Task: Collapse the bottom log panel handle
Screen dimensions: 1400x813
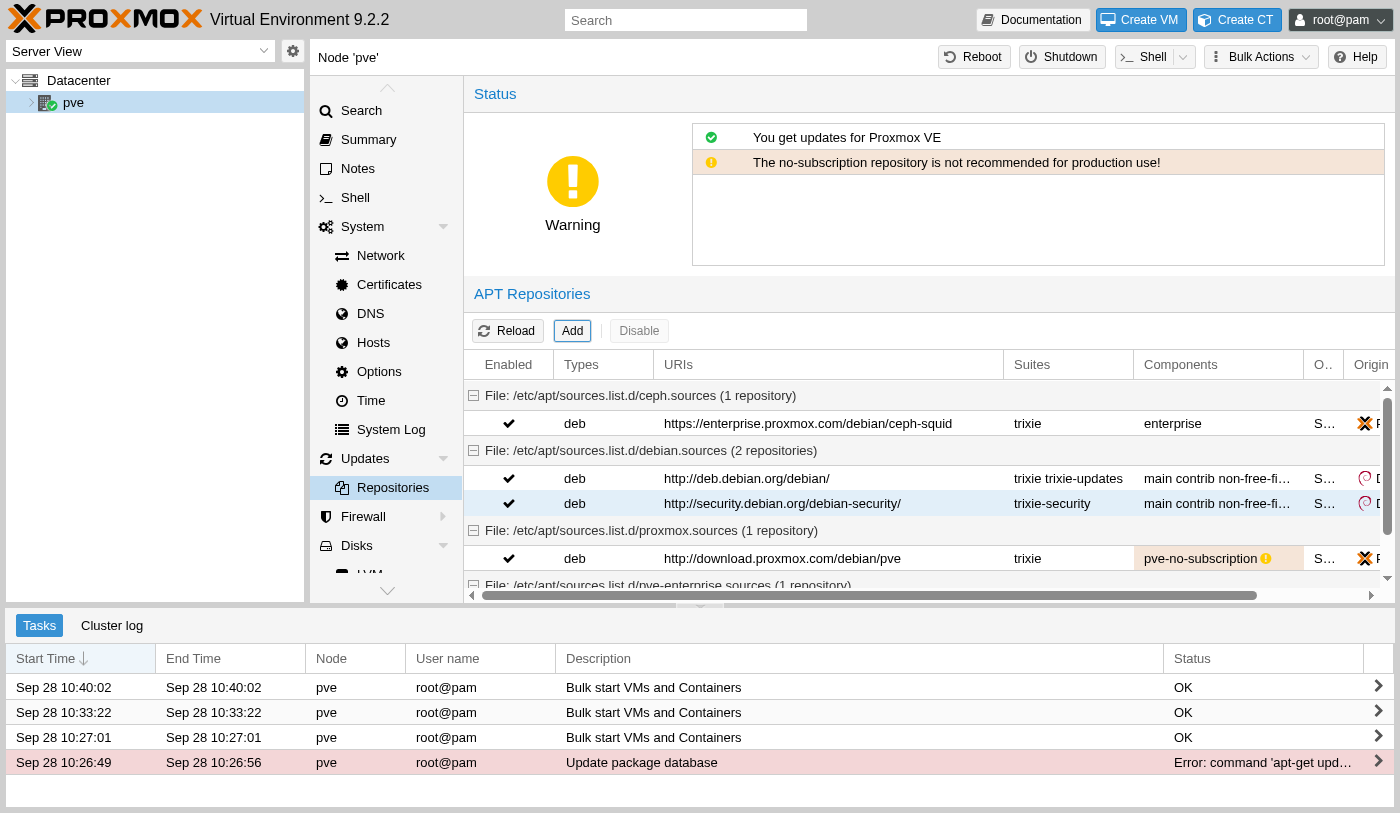Action: tap(700, 605)
